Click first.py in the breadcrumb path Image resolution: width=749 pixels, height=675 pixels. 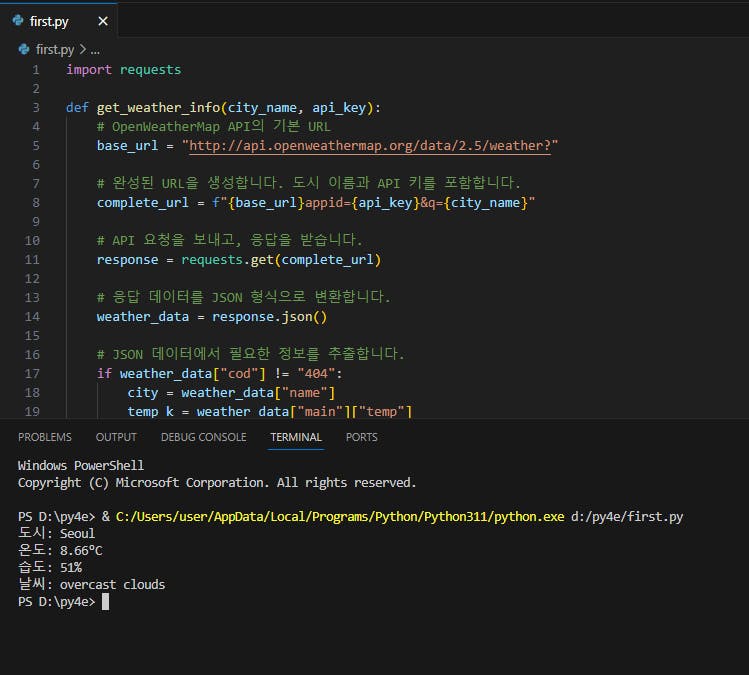(55, 49)
